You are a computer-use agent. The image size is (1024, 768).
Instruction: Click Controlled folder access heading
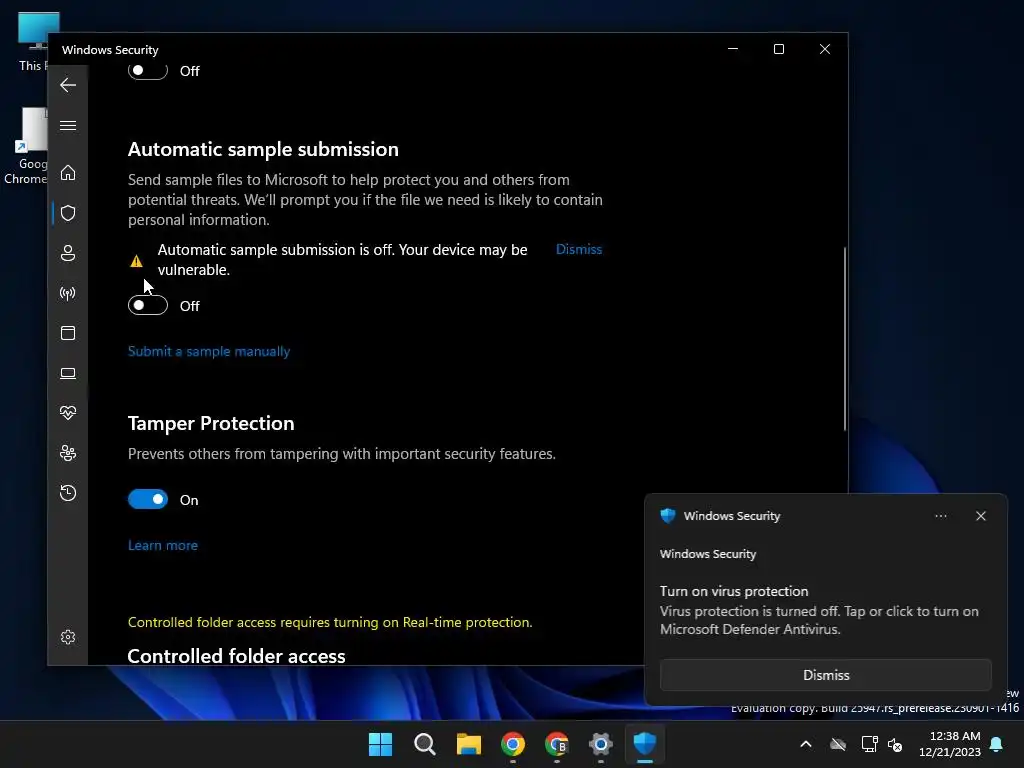point(236,655)
